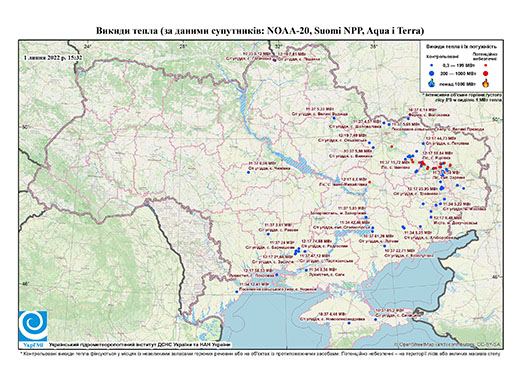The image size is (520, 368).
Task: Click the 200 — 1000 МВт legend label
Action: (x=458, y=73)
